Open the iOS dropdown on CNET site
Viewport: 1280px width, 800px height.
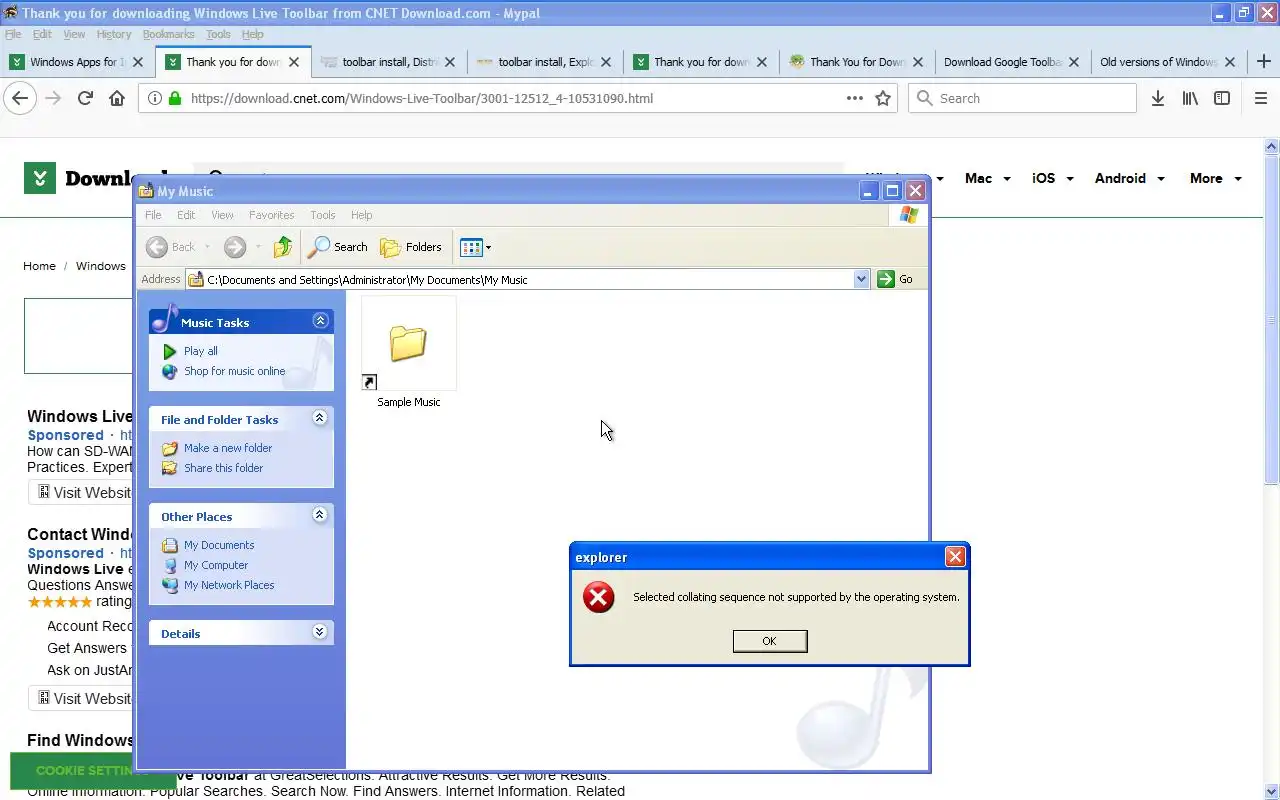1053,178
